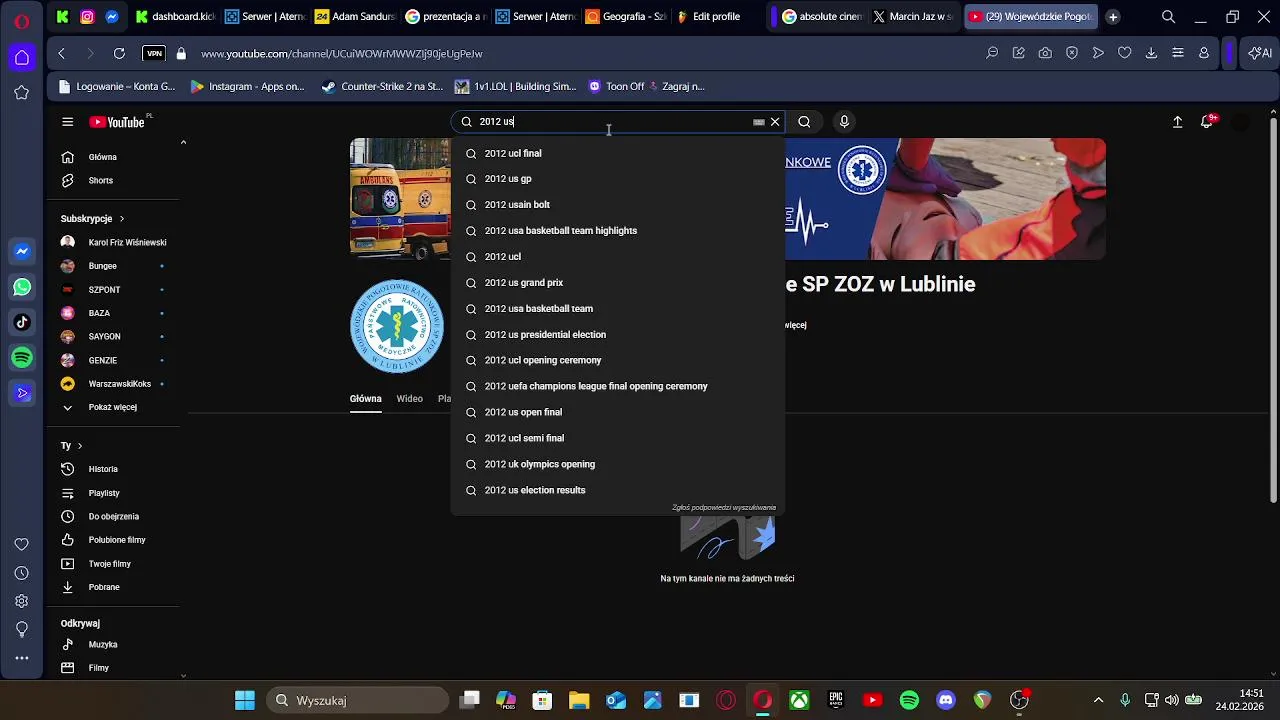
Task: Switch to the Edit profile tab
Action: pos(717,16)
